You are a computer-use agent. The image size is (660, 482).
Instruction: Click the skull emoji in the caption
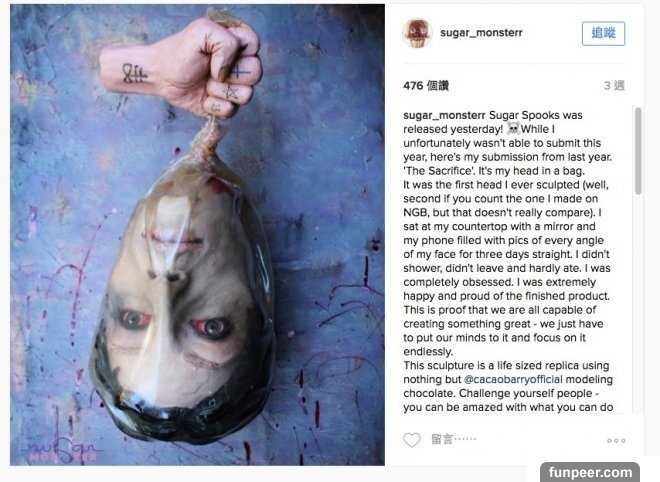pos(513,128)
